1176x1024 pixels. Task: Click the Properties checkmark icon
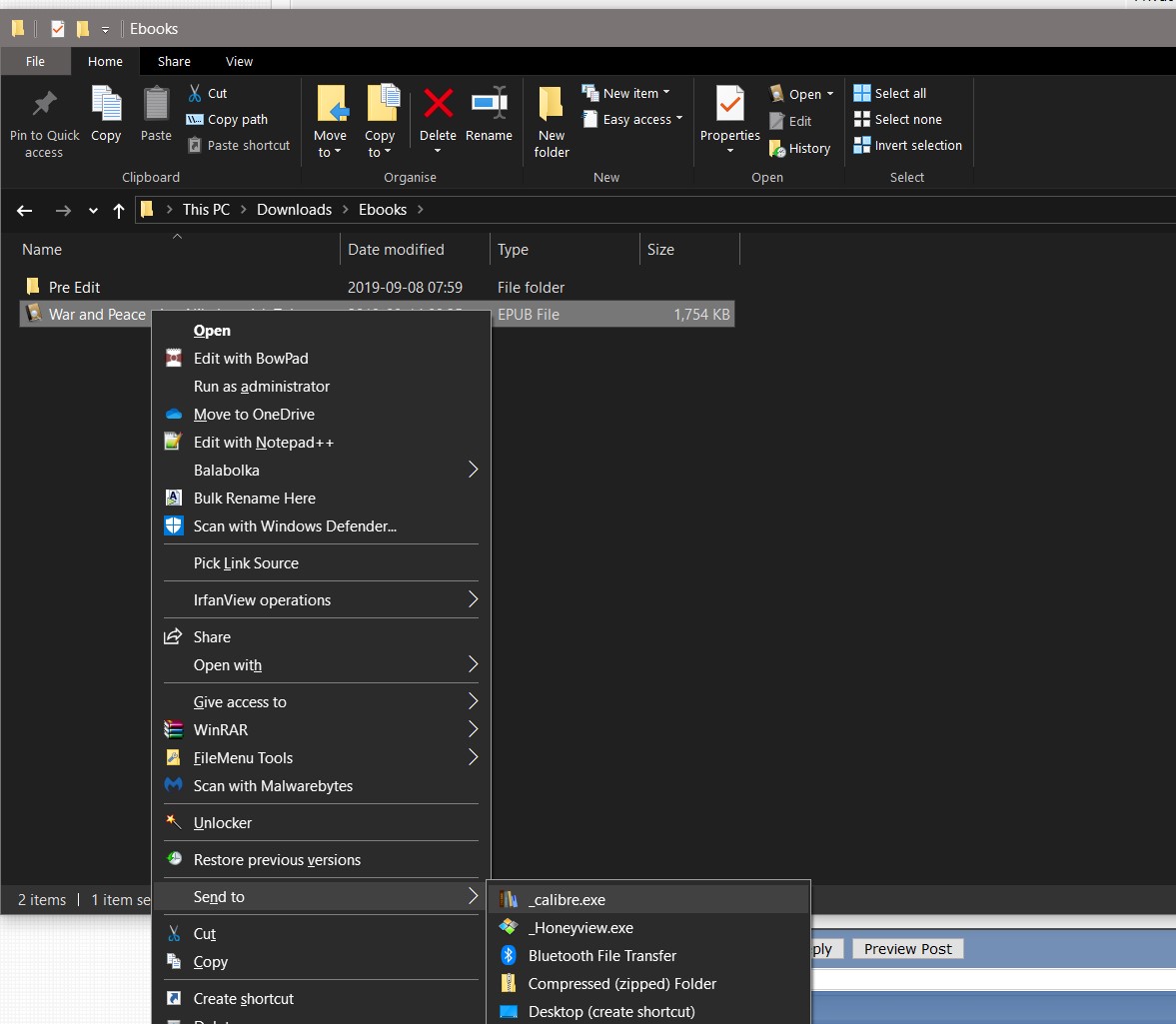(x=729, y=104)
